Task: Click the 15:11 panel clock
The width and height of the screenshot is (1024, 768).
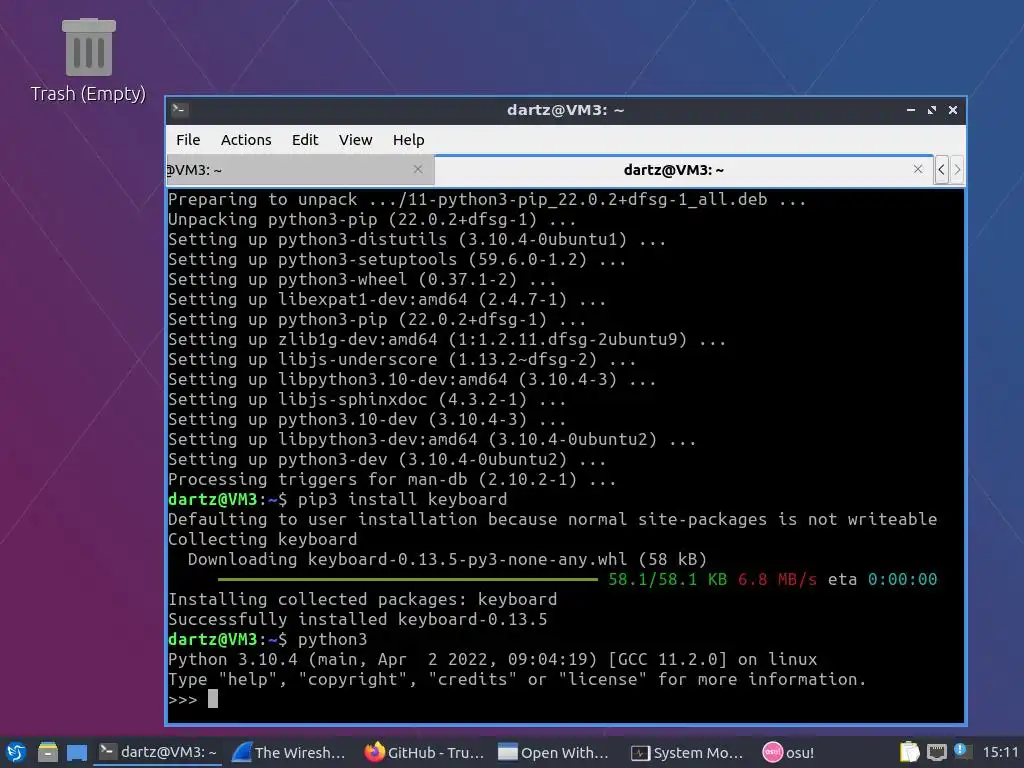Action: point(1000,752)
